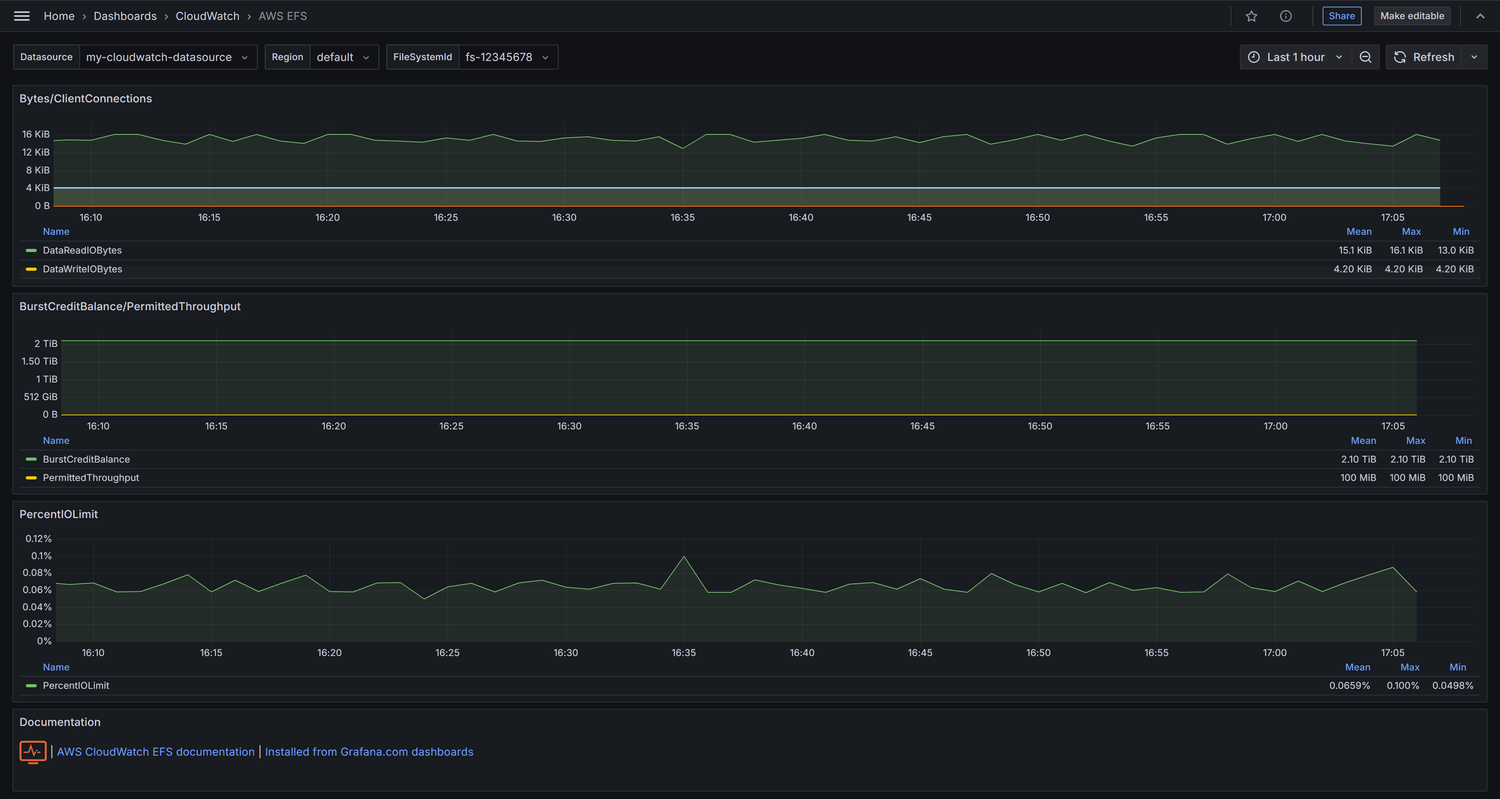Viewport: 1500px width, 799px height.
Task: Click the Share button
Action: pos(1342,16)
